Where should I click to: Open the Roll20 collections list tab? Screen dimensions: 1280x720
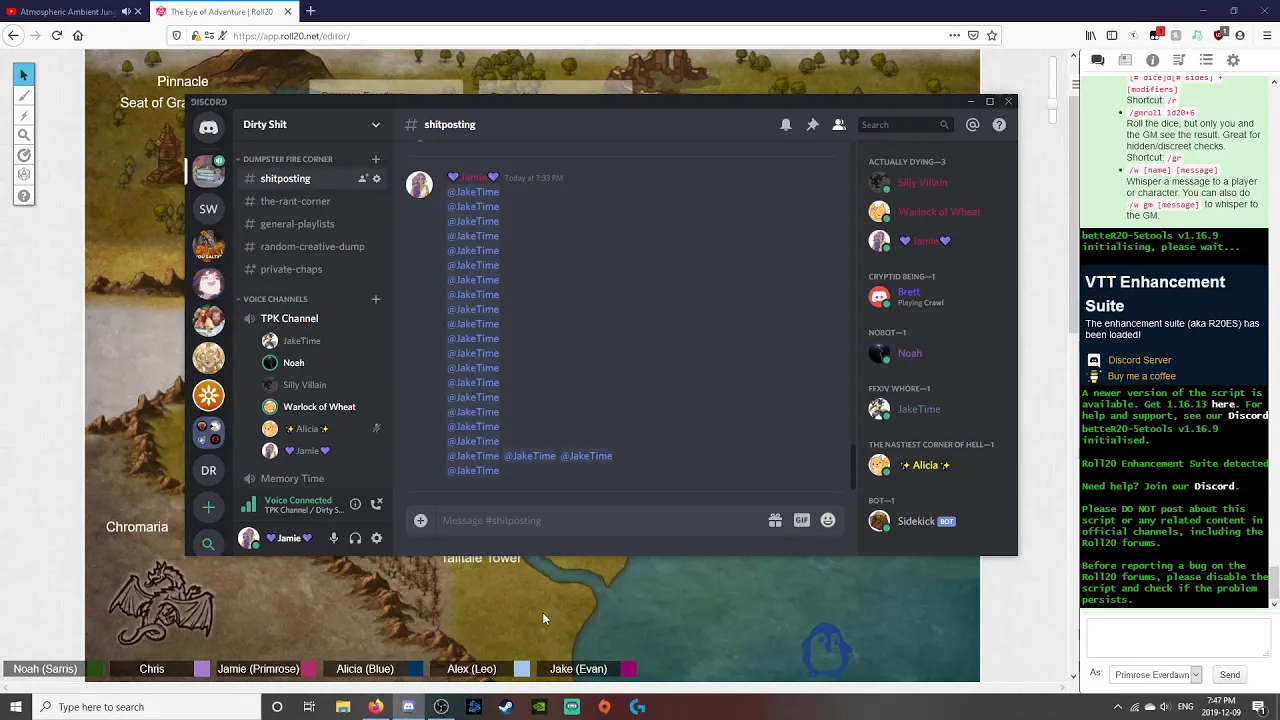[1206, 60]
